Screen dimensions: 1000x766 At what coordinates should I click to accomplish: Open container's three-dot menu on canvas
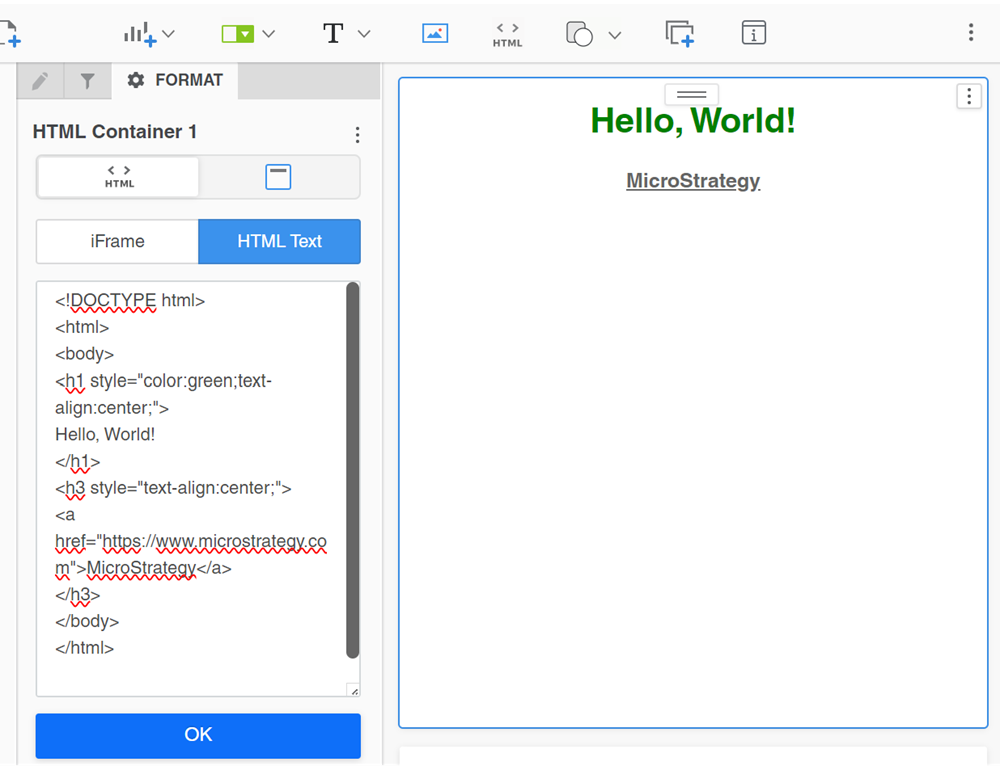coord(968,97)
